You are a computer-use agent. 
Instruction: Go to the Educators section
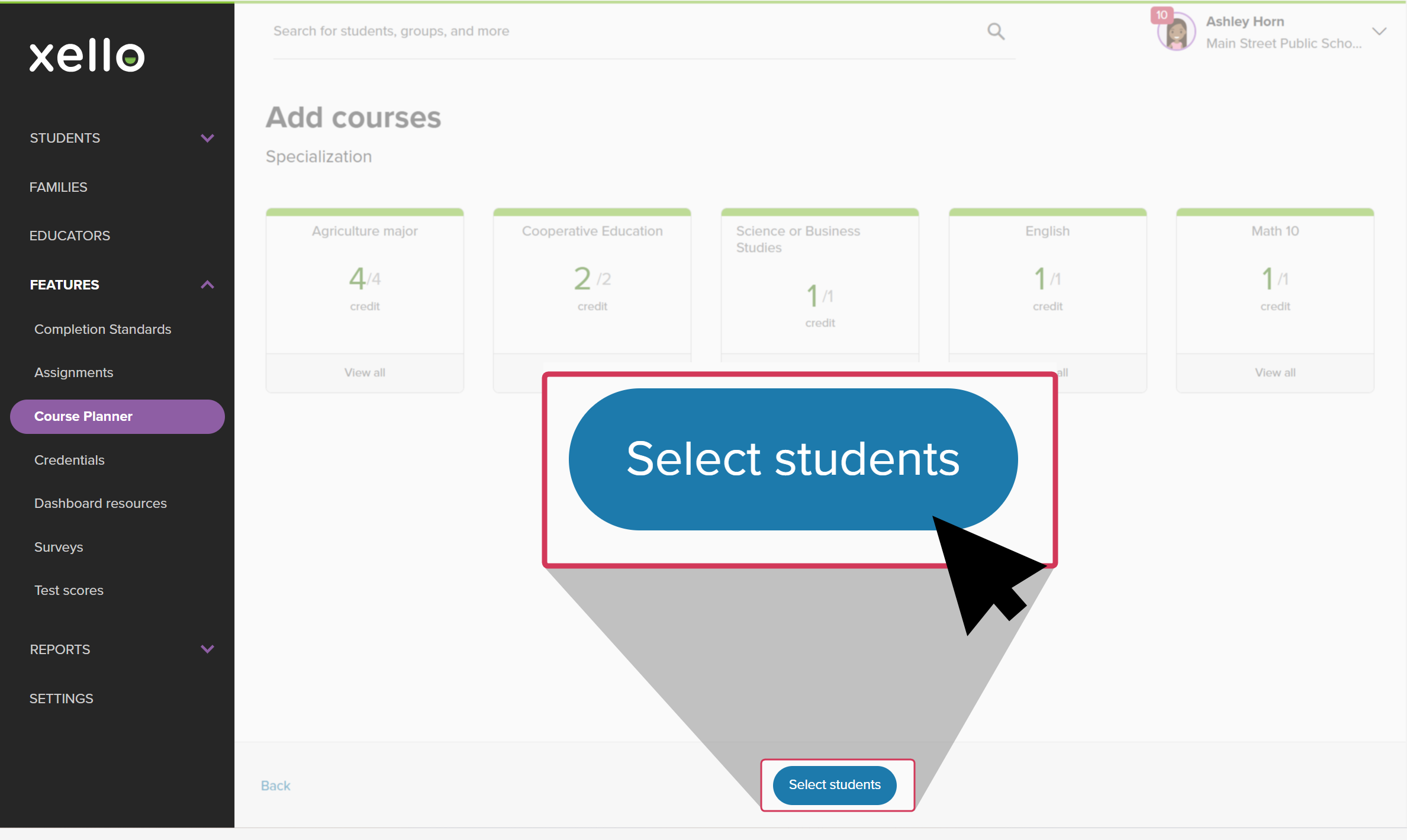(70, 236)
